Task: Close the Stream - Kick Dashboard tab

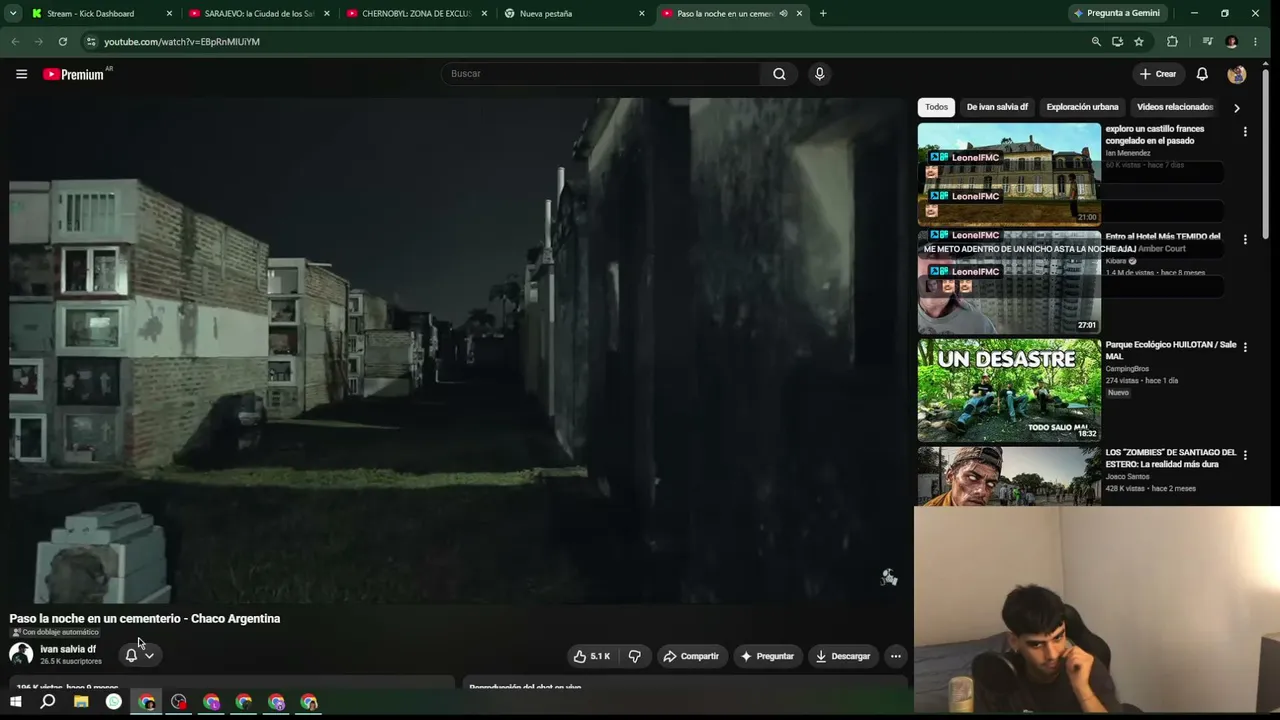Action: click(x=169, y=14)
